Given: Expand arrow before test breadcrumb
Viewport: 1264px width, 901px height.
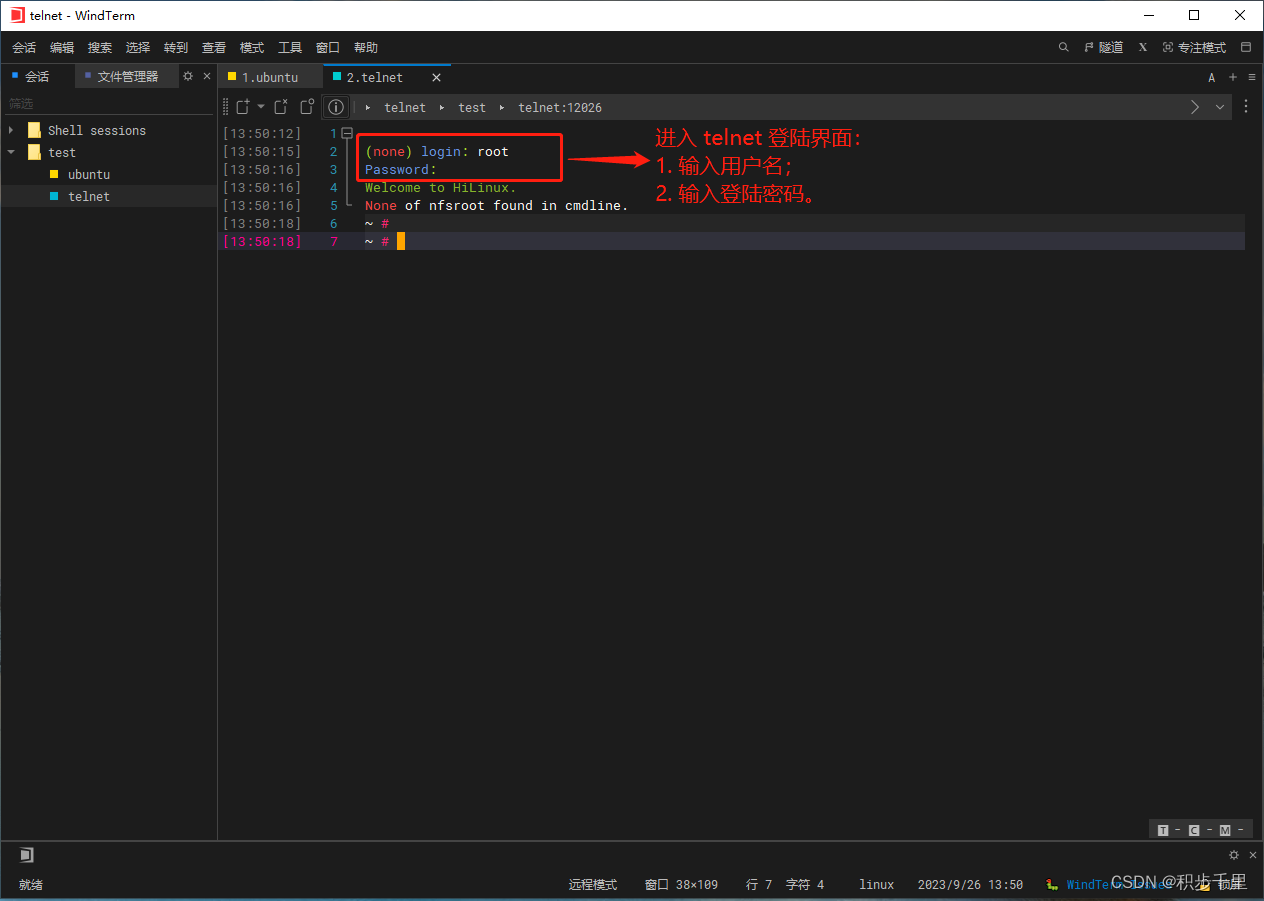Looking at the screenshot, I should (x=442, y=107).
